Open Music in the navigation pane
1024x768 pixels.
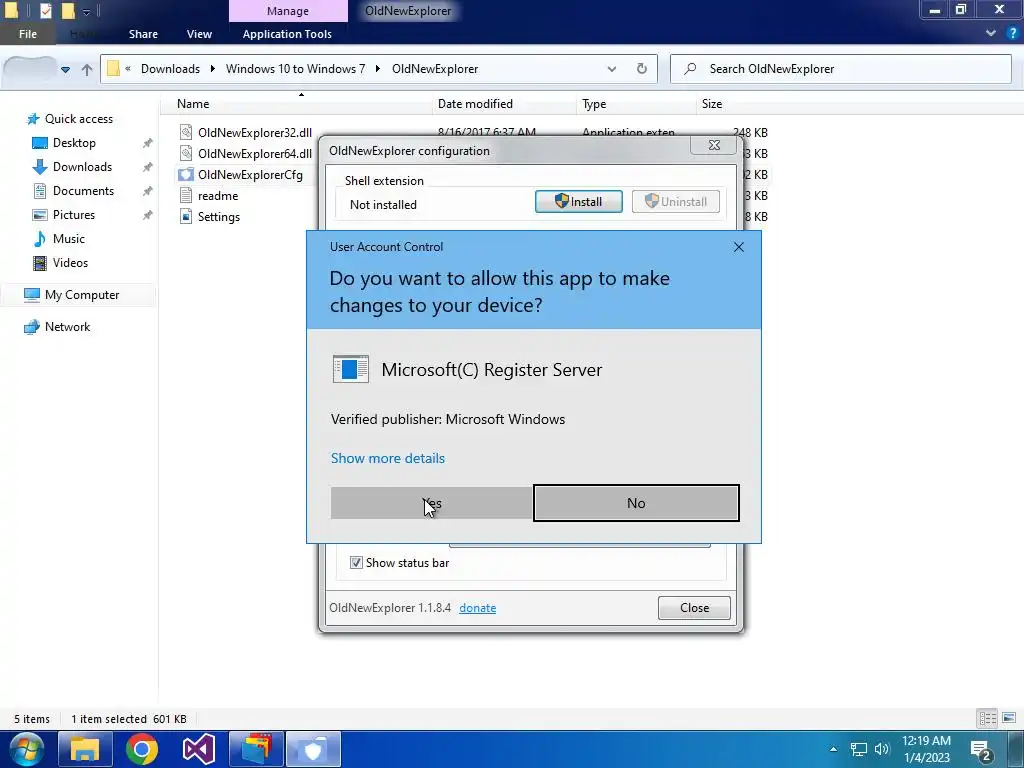[x=69, y=239]
